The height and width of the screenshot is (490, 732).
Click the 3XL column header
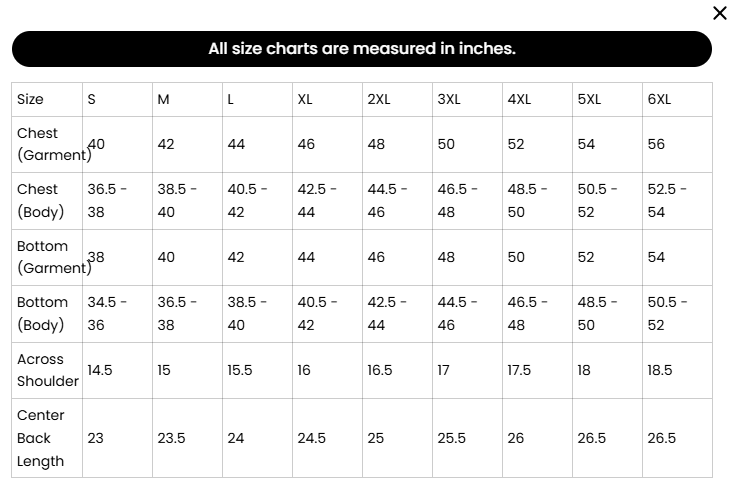coord(467,99)
